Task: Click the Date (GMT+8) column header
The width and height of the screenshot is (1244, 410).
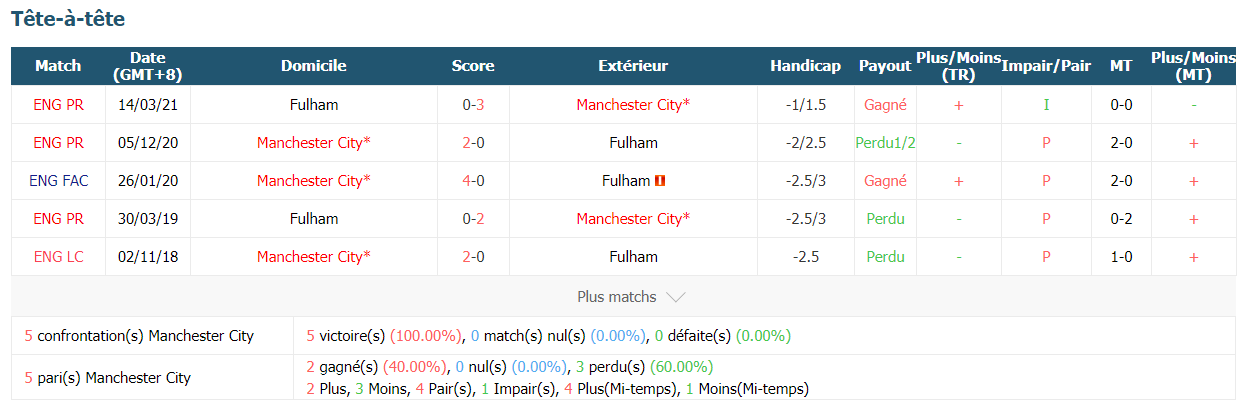Action: (148, 66)
